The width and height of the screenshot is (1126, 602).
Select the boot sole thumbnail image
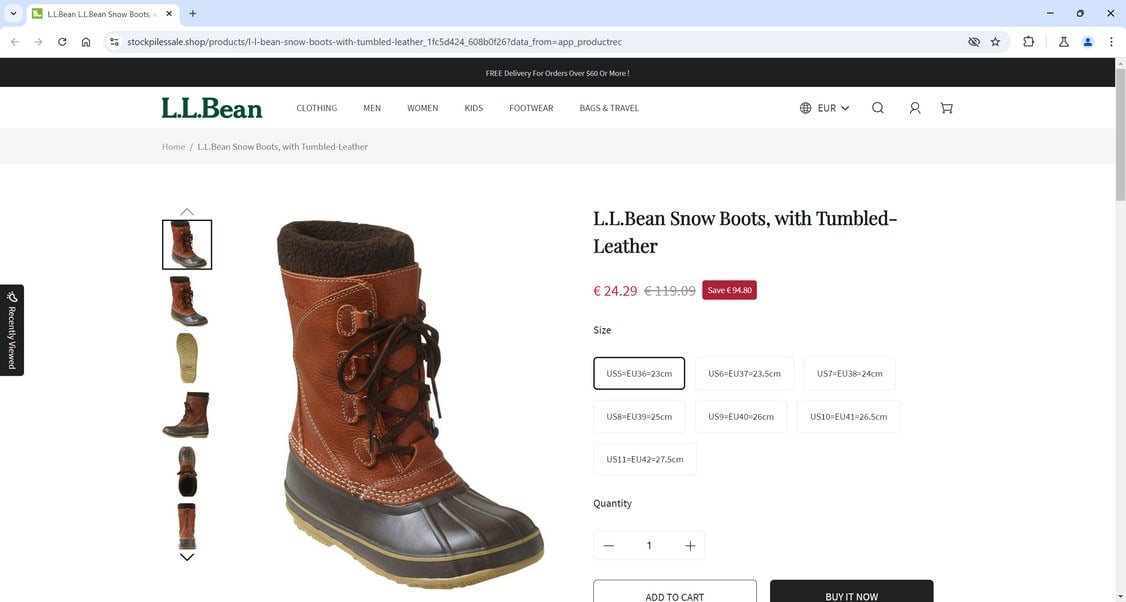pyautogui.click(x=187, y=357)
